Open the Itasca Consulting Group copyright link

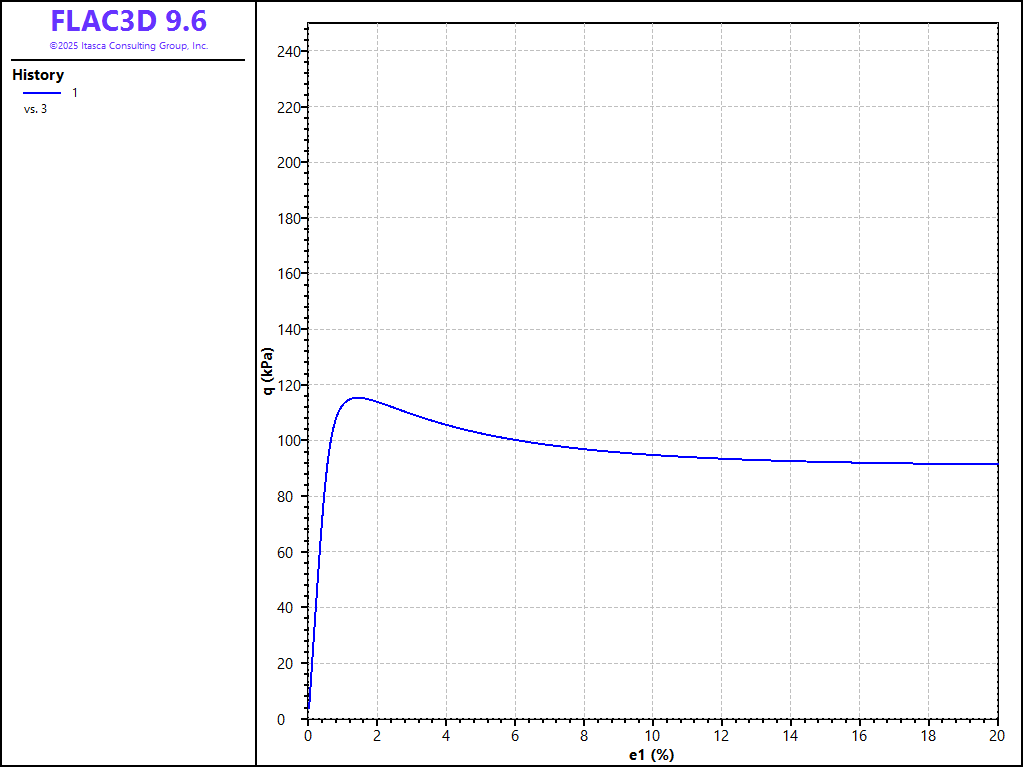[128, 46]
